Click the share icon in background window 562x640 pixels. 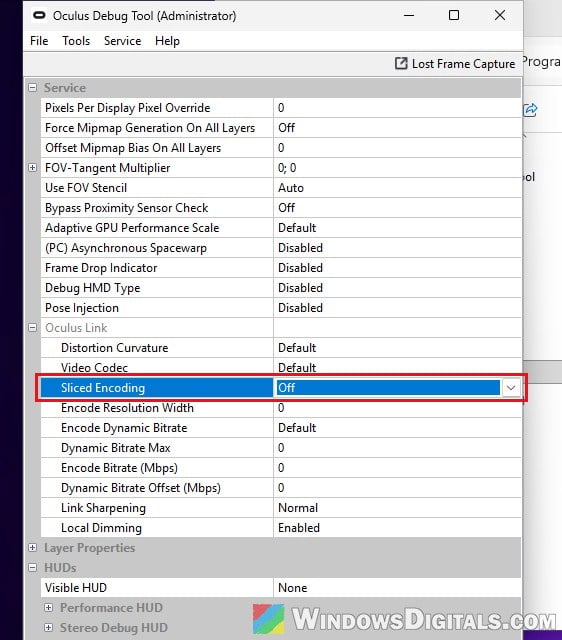(531, 110)
